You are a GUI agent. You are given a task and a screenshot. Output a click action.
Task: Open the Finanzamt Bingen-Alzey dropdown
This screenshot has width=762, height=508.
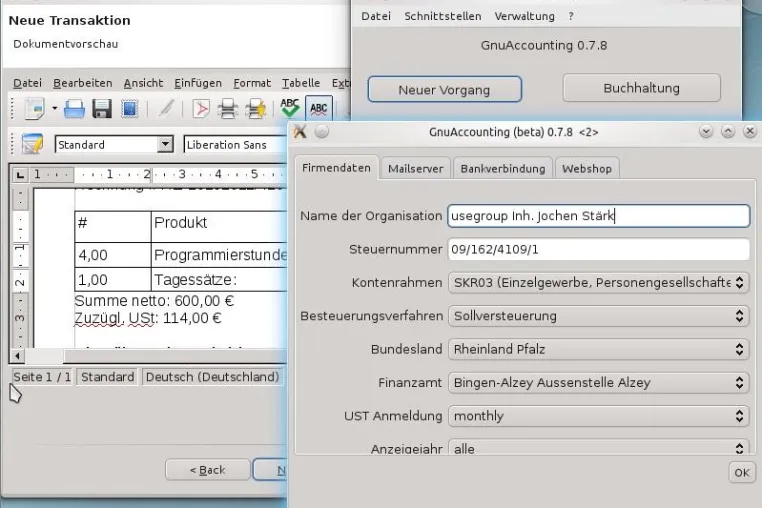599,383
